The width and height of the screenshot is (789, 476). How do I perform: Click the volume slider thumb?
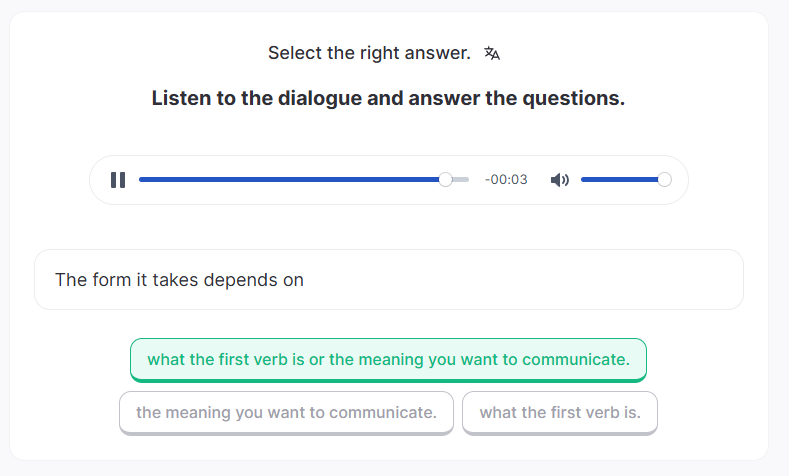pyautogui.click(x=664, y=180)
